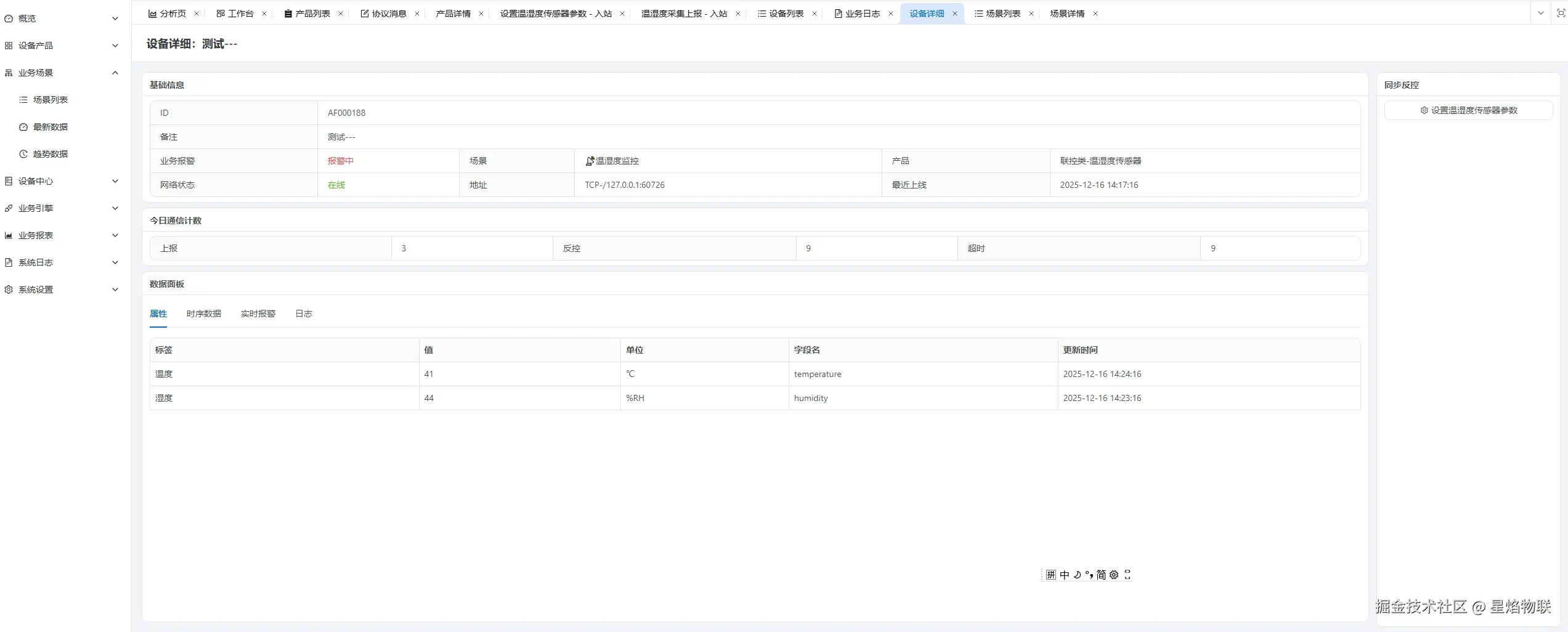This screenshot has height=632, width=1568.
Task: Click the 设备中心 sidebar icon
Action: [x=9, y=181]
